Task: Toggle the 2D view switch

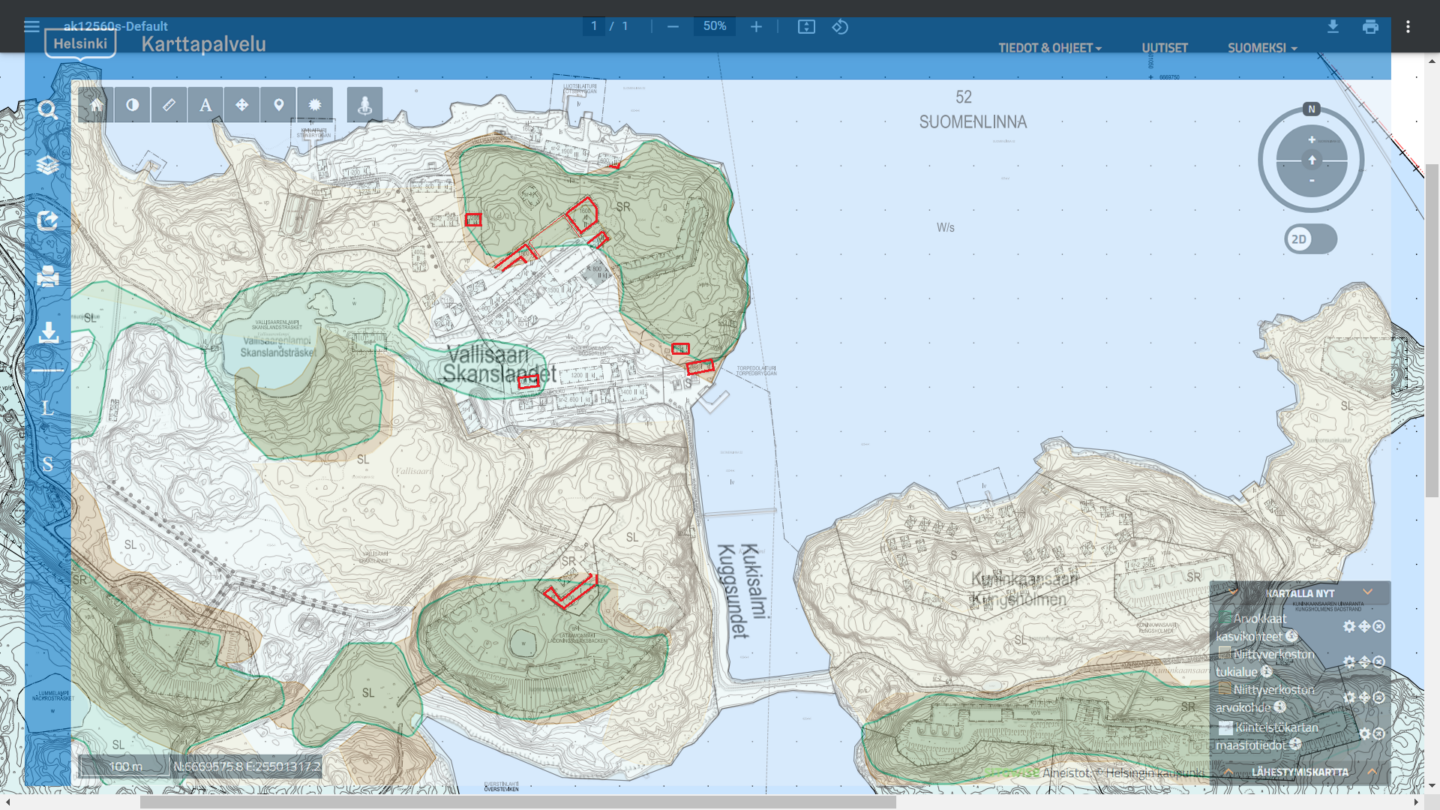Action: pos(1311,239)
